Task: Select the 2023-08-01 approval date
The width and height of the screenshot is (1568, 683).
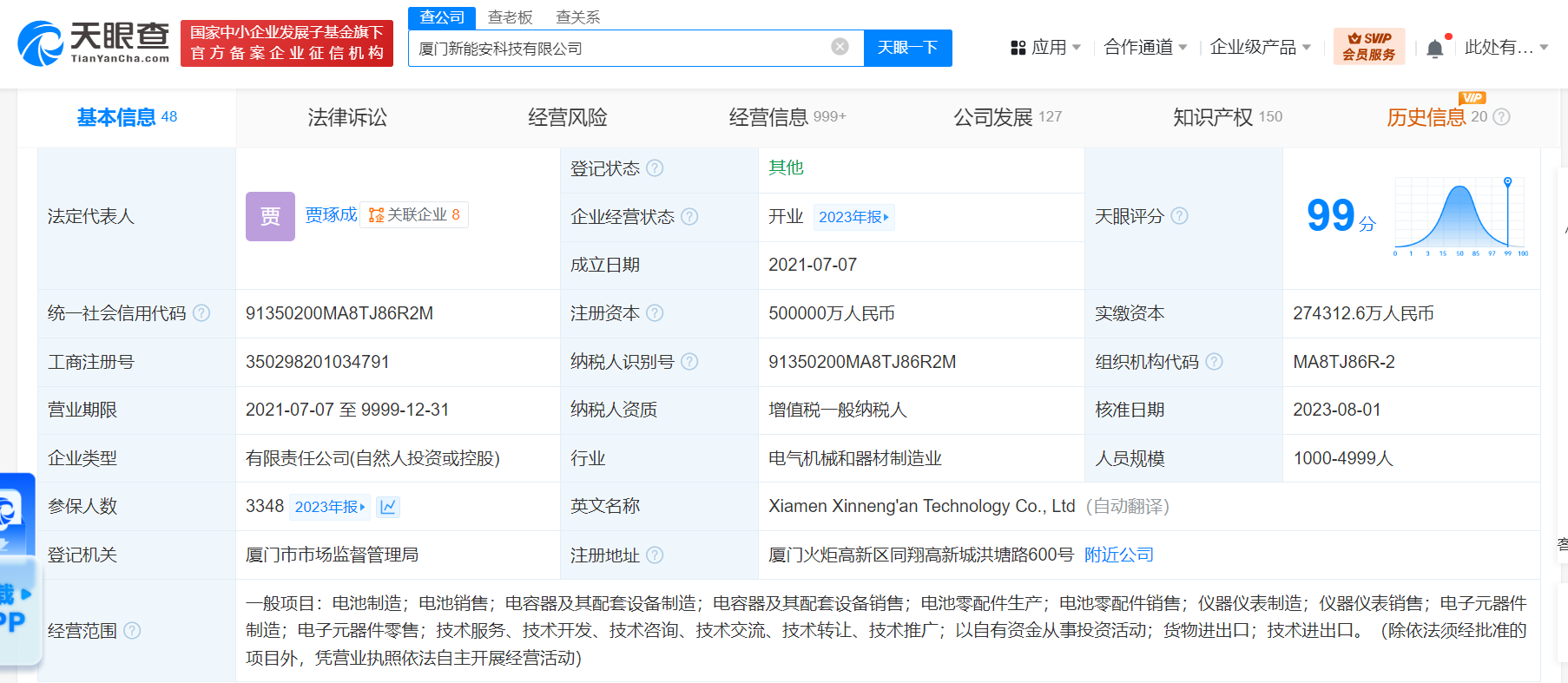Action: [x=1337, y=410]
